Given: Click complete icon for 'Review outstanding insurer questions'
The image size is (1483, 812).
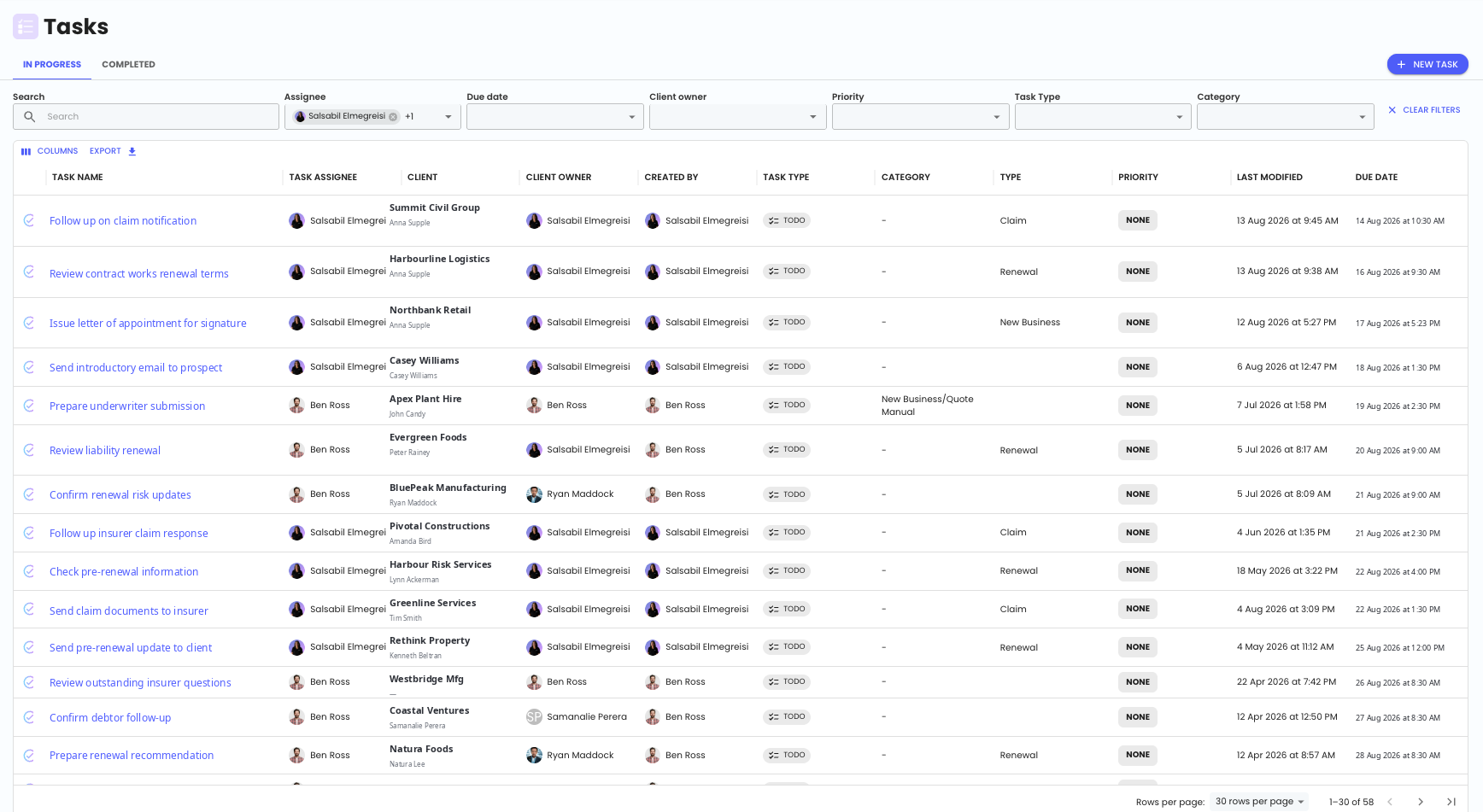Looking at the screenshot, I should click(x=29, y=682).
